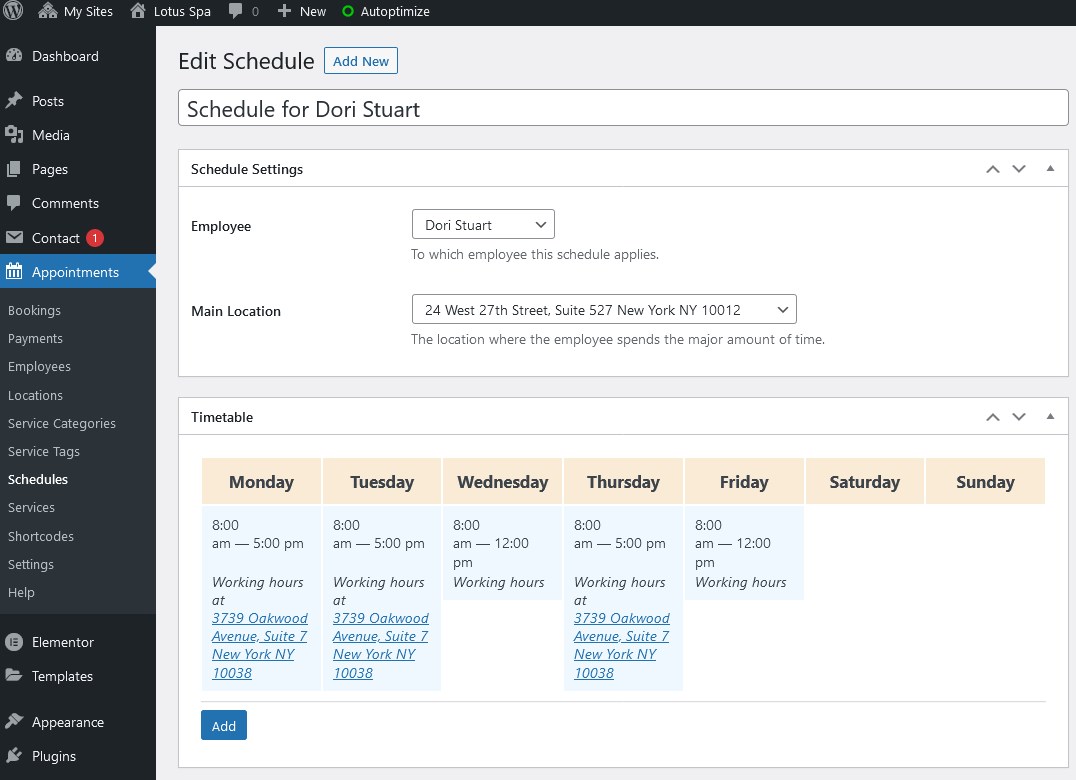The height and width of the screenshot is (780, 1076).
Task: Click the Elementor circle icon
Action: [x=14, y=642]
